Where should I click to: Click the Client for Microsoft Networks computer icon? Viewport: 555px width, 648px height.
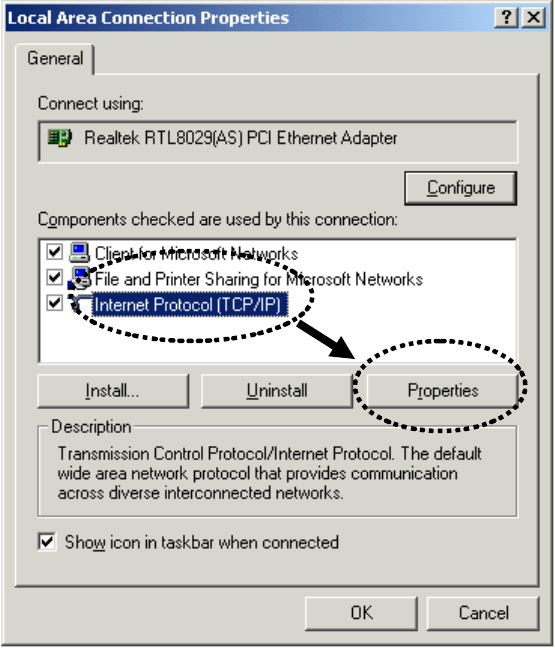(x=79, y=253)
